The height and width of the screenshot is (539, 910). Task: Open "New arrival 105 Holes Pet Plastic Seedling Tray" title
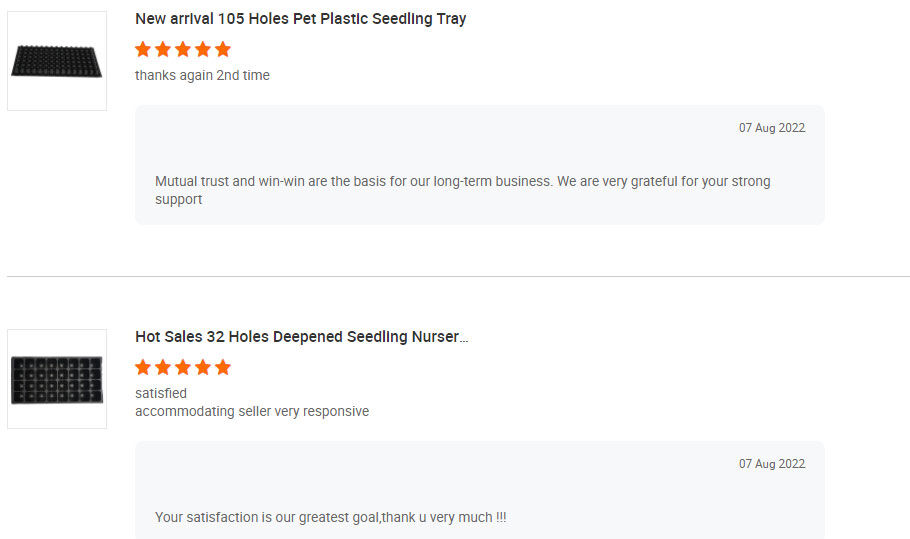[x=300, y=19]
